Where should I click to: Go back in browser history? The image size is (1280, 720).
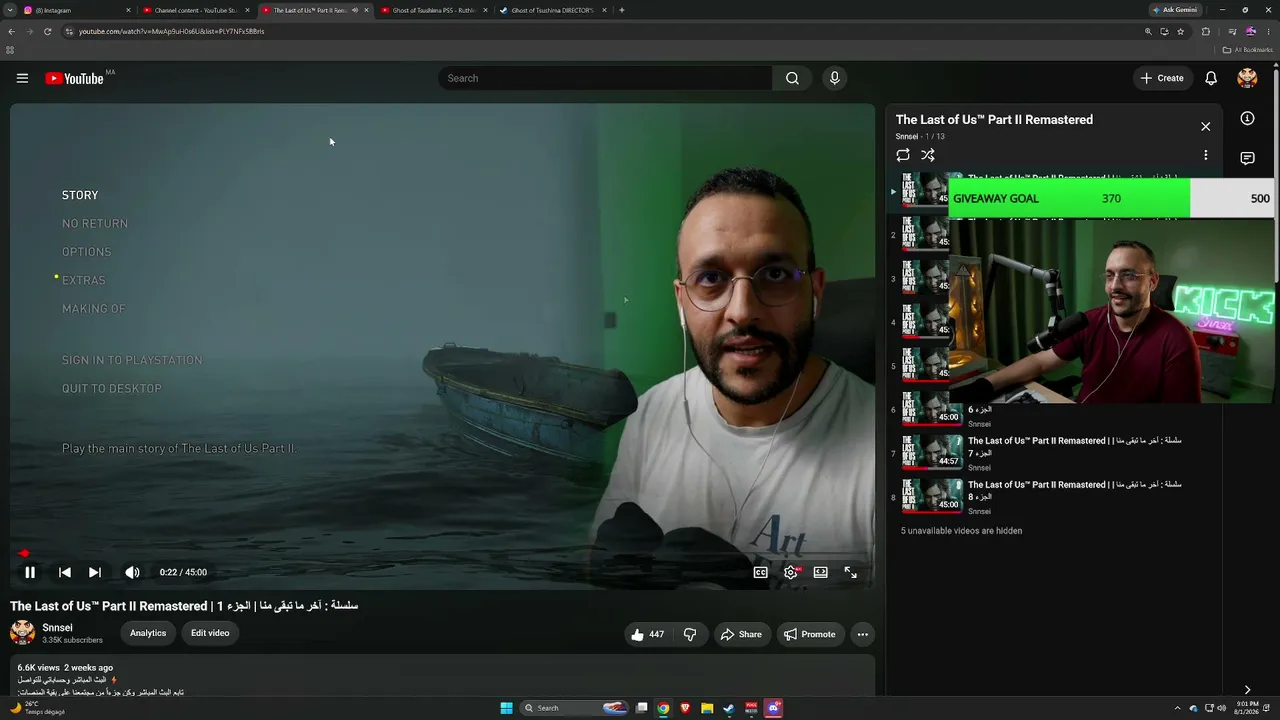11,31
